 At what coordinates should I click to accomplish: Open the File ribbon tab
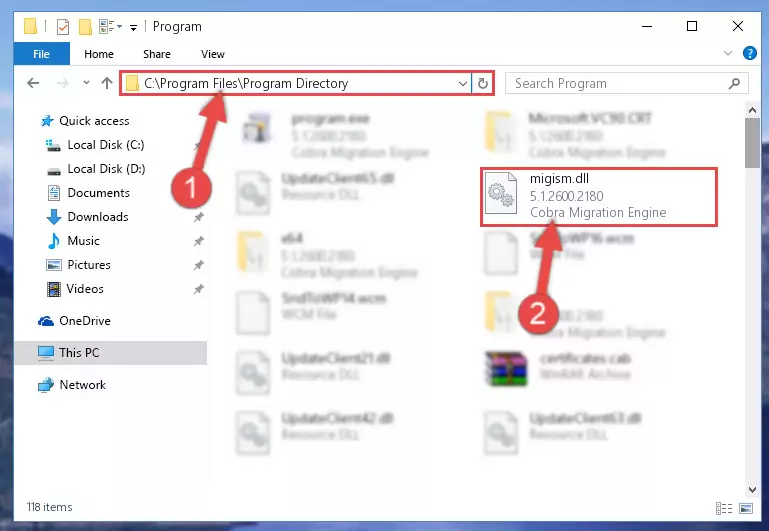[41, 54]
